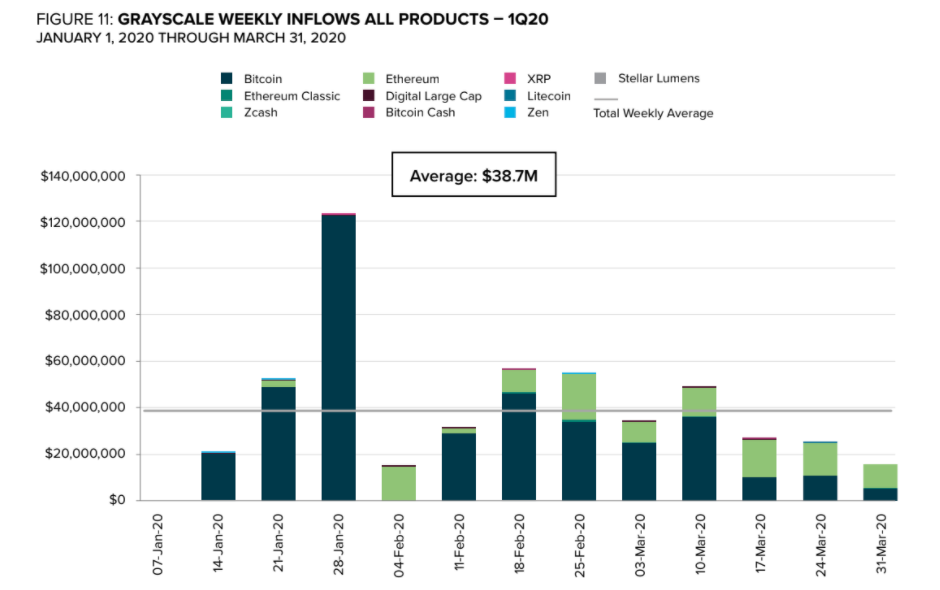
Task: Click the $40,000,000 axis label
Action: (x=85, y=407)
